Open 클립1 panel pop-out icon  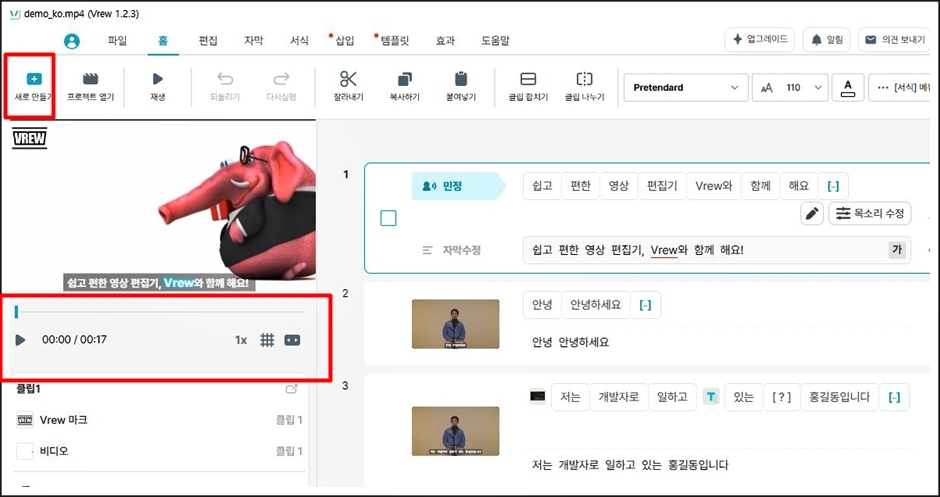292,389
